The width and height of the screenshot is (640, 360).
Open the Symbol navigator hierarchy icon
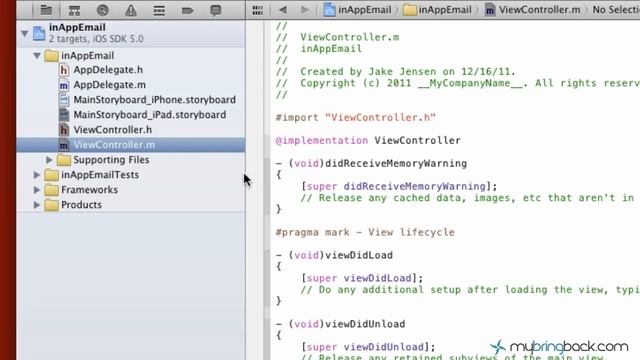tap(74, 10)
